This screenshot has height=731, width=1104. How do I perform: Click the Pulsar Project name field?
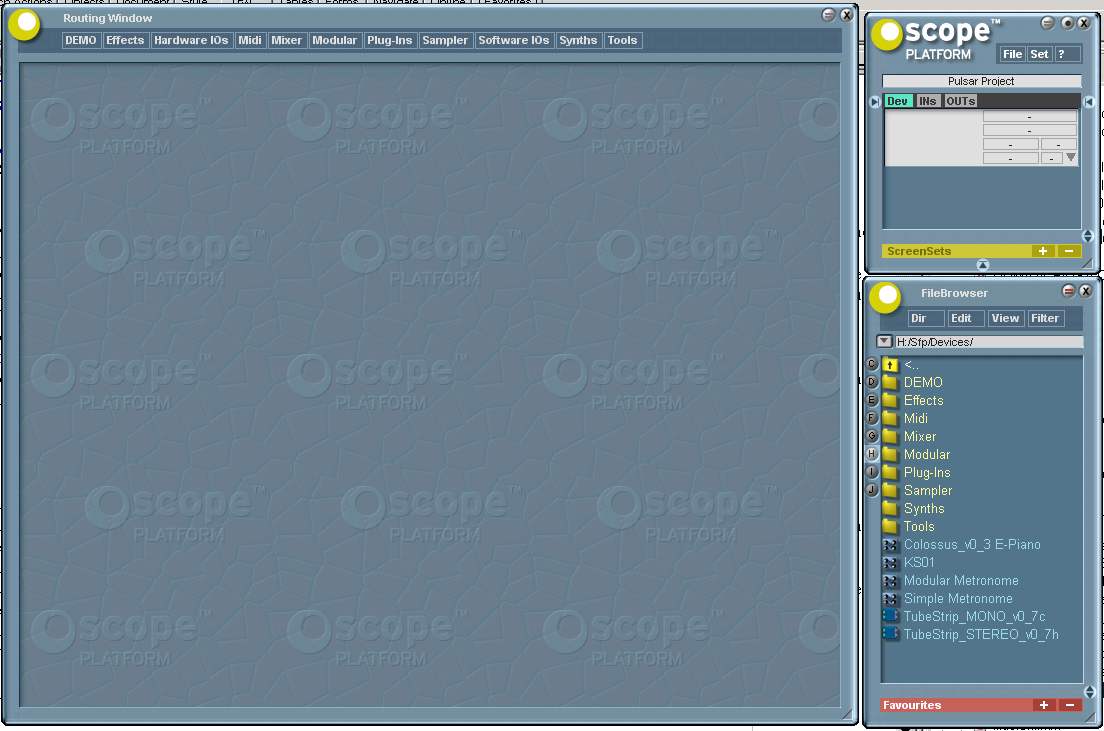point(981,81)
